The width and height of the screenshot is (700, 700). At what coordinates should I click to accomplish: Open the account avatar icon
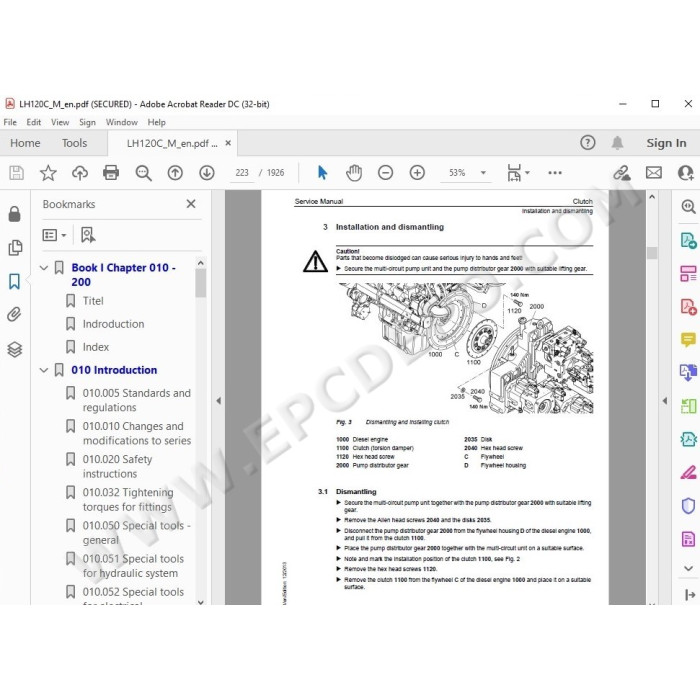[x=685, y=173]
